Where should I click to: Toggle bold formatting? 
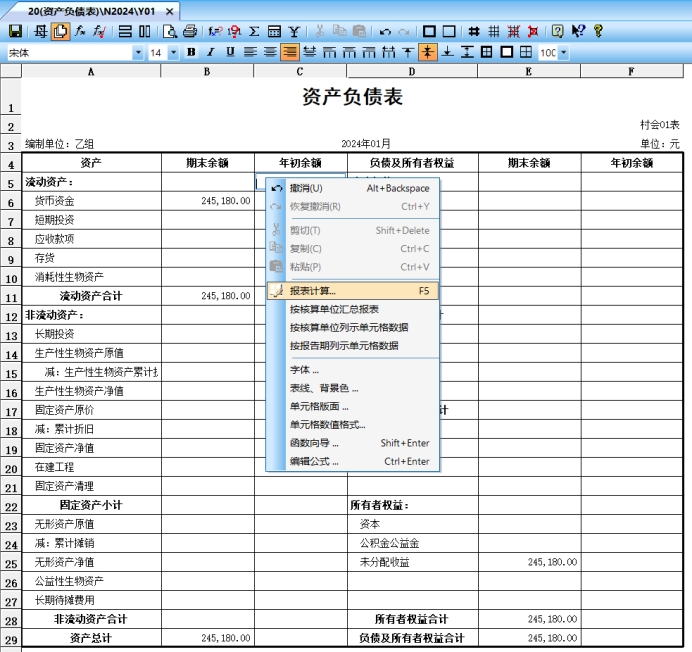[190, 52]
